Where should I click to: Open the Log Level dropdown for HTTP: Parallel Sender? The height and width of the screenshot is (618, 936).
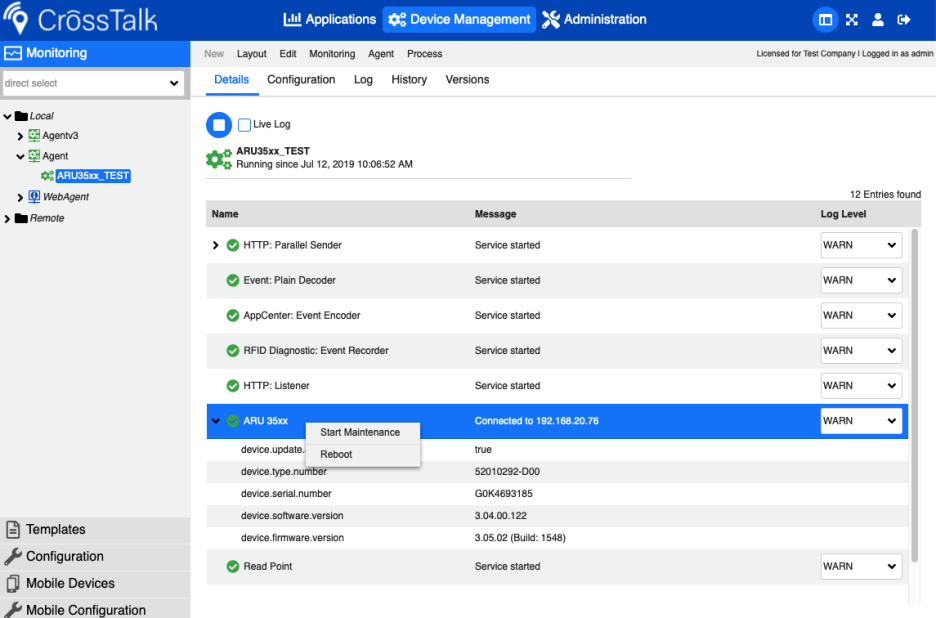pos(861,245)
